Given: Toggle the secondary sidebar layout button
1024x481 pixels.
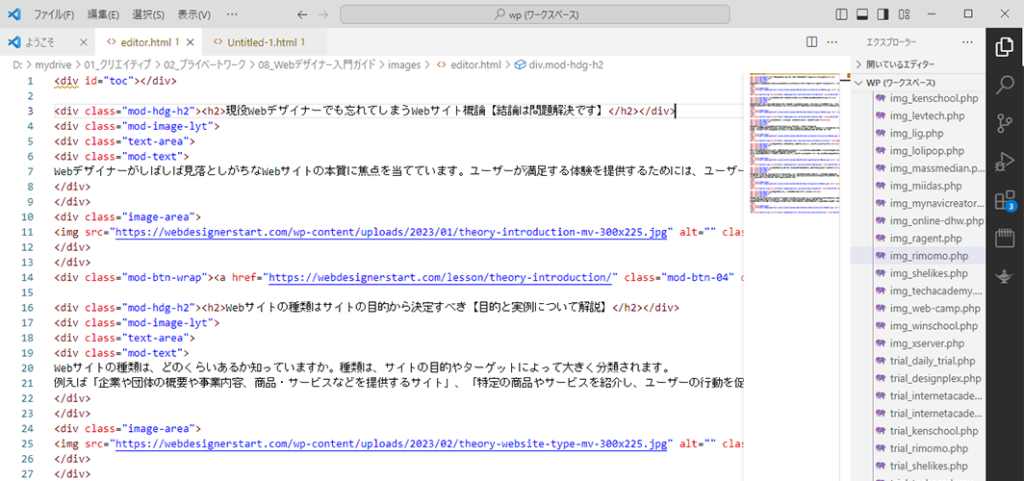Looking at the screenshot, I should click(x=883, y=14).
